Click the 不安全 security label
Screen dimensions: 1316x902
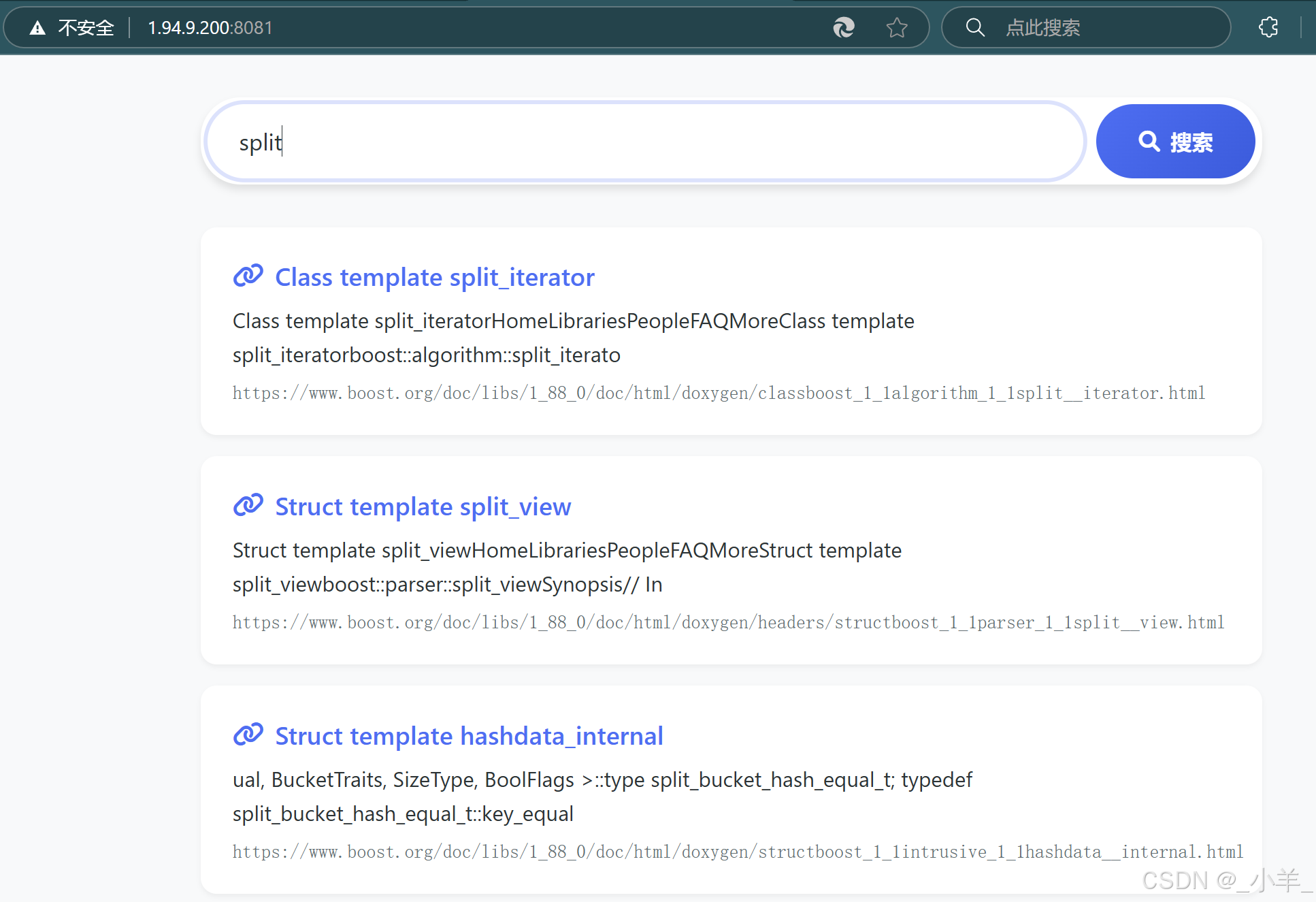pyautogui.click(x=86, y=28)
